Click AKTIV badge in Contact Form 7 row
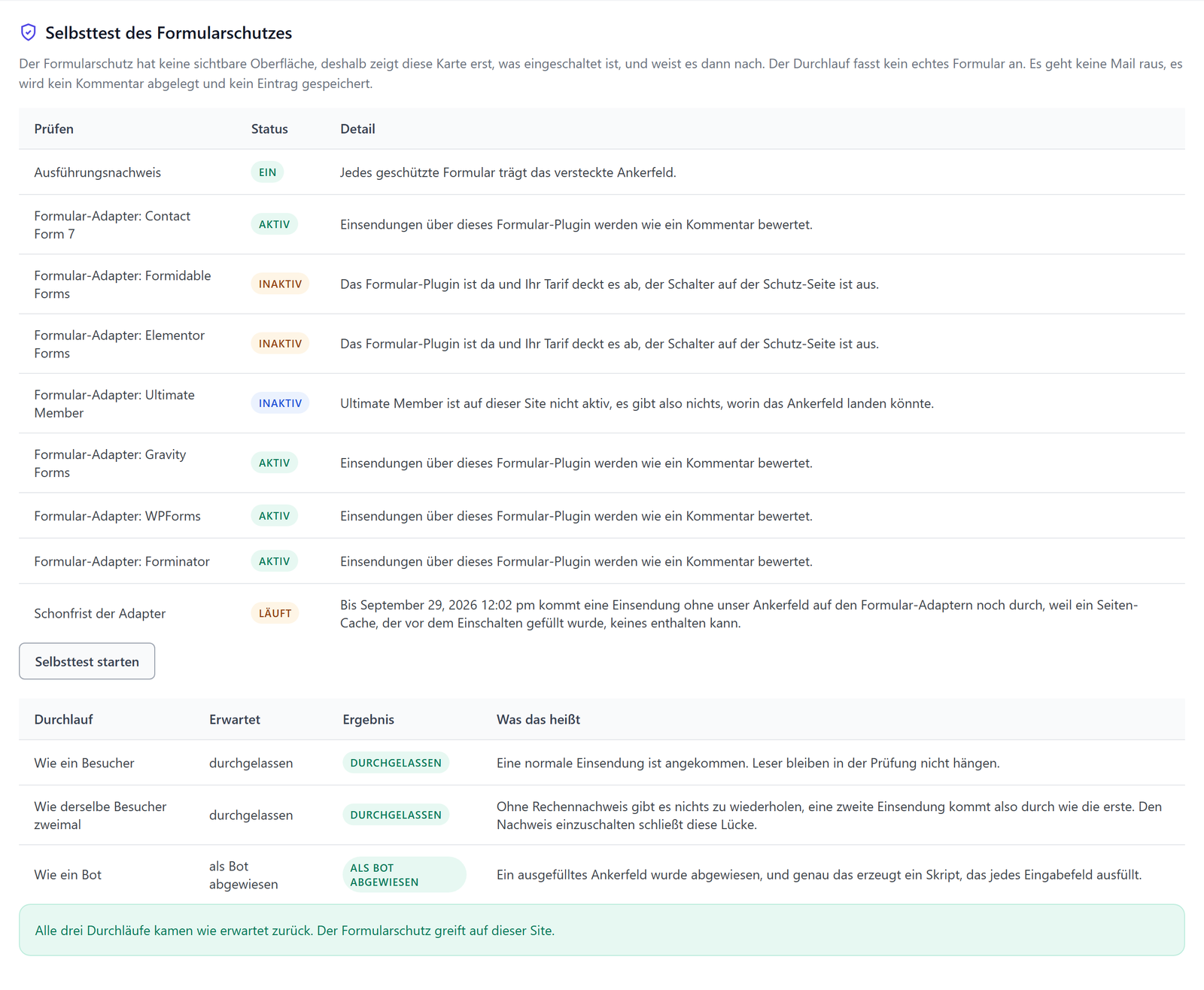Screen dimensions: 1204x990 pos(274,224)
